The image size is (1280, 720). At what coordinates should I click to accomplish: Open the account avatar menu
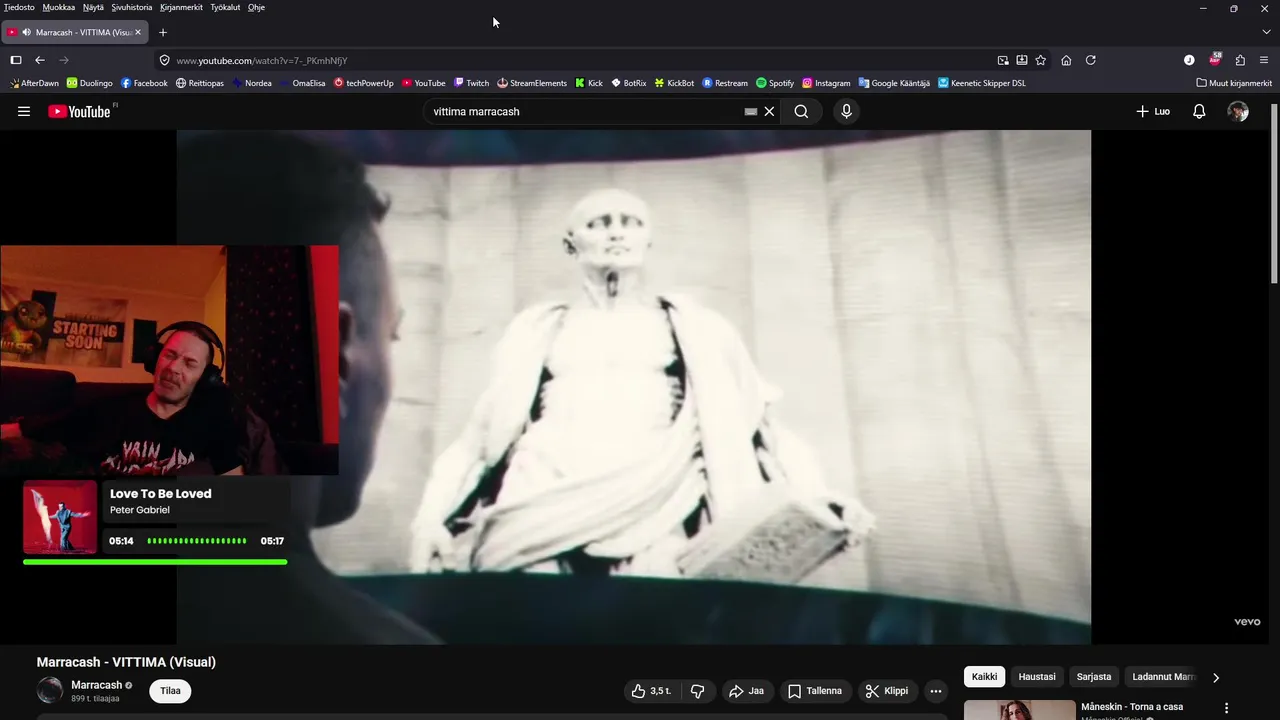click(x=1238, y=111)
